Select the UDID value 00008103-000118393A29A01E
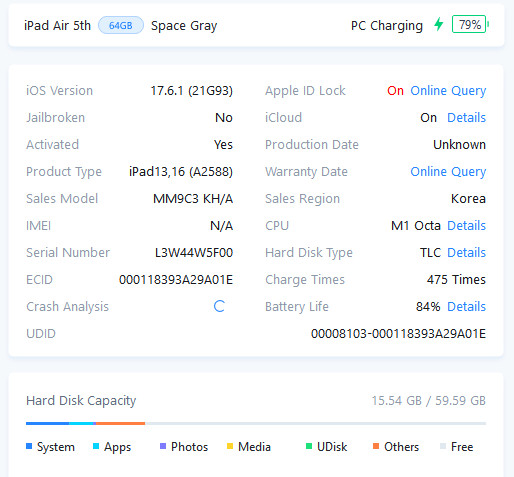This screenshot has height=477, width=514. click(398, 334)
